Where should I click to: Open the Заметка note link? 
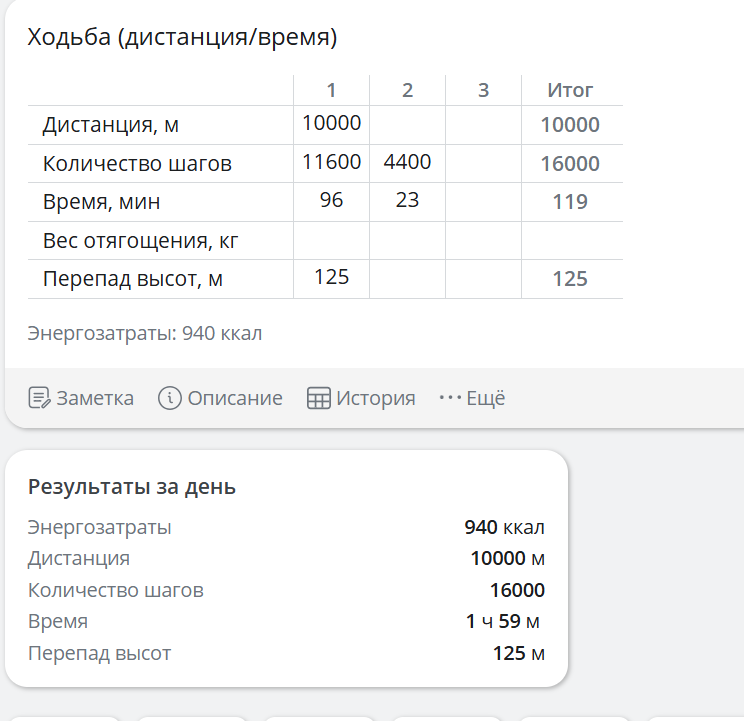(x=81, y=398)
